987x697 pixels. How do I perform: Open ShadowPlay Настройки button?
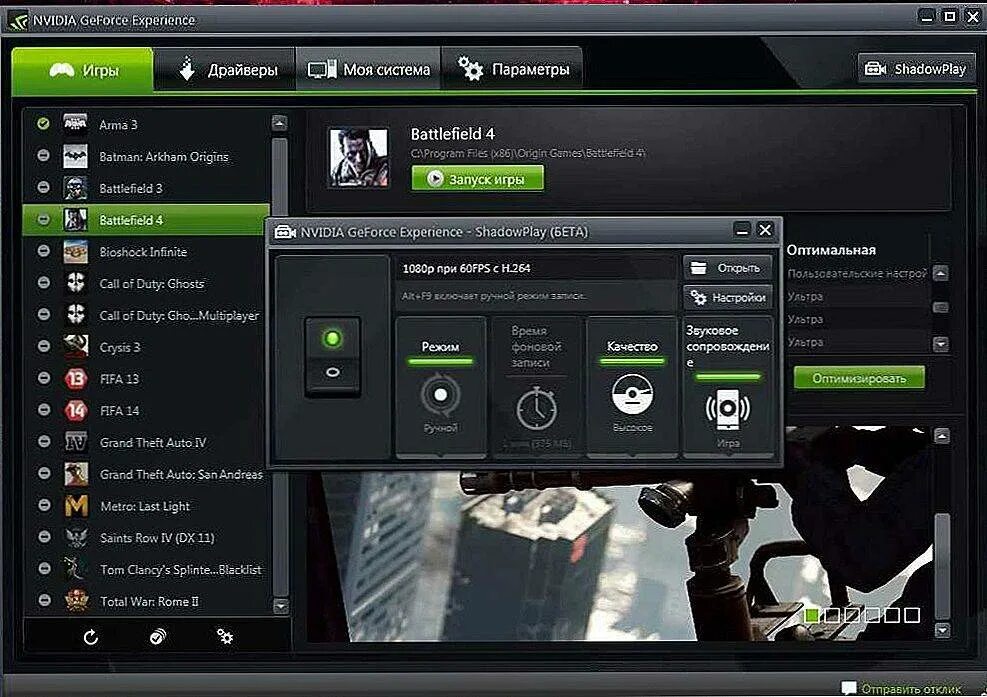coord(728,297)
